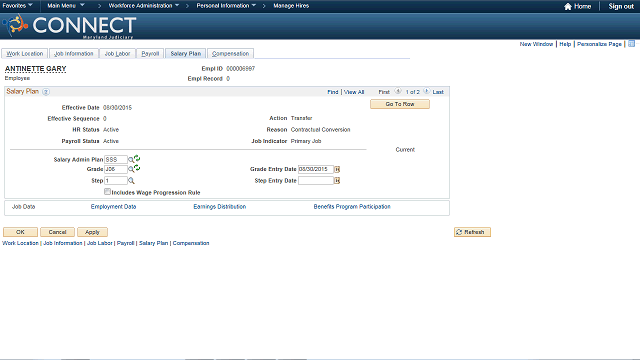
Task: Click Manage Hires breadcrumb
Action: pyautogui.click(x=291, y=6)
